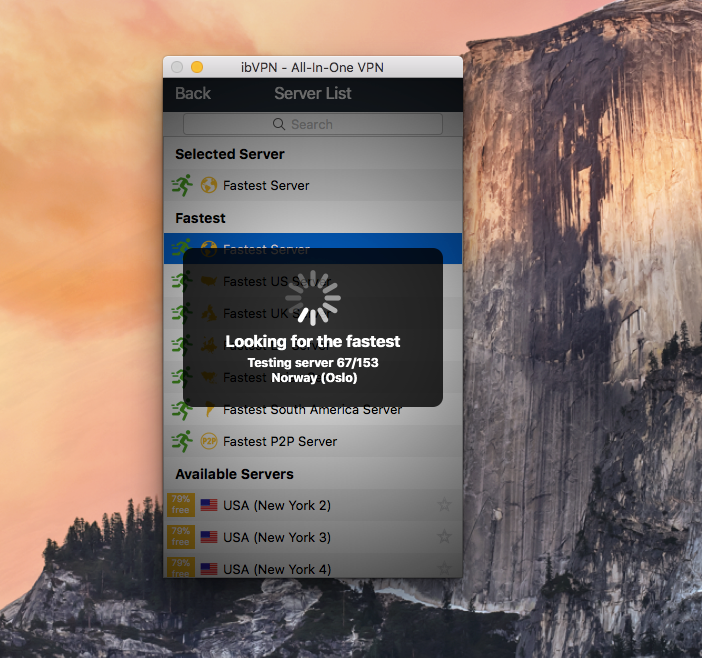702x658 pixels.
Task: Open the selected Fastest Server entry
Action: click(x=312, y=185)
